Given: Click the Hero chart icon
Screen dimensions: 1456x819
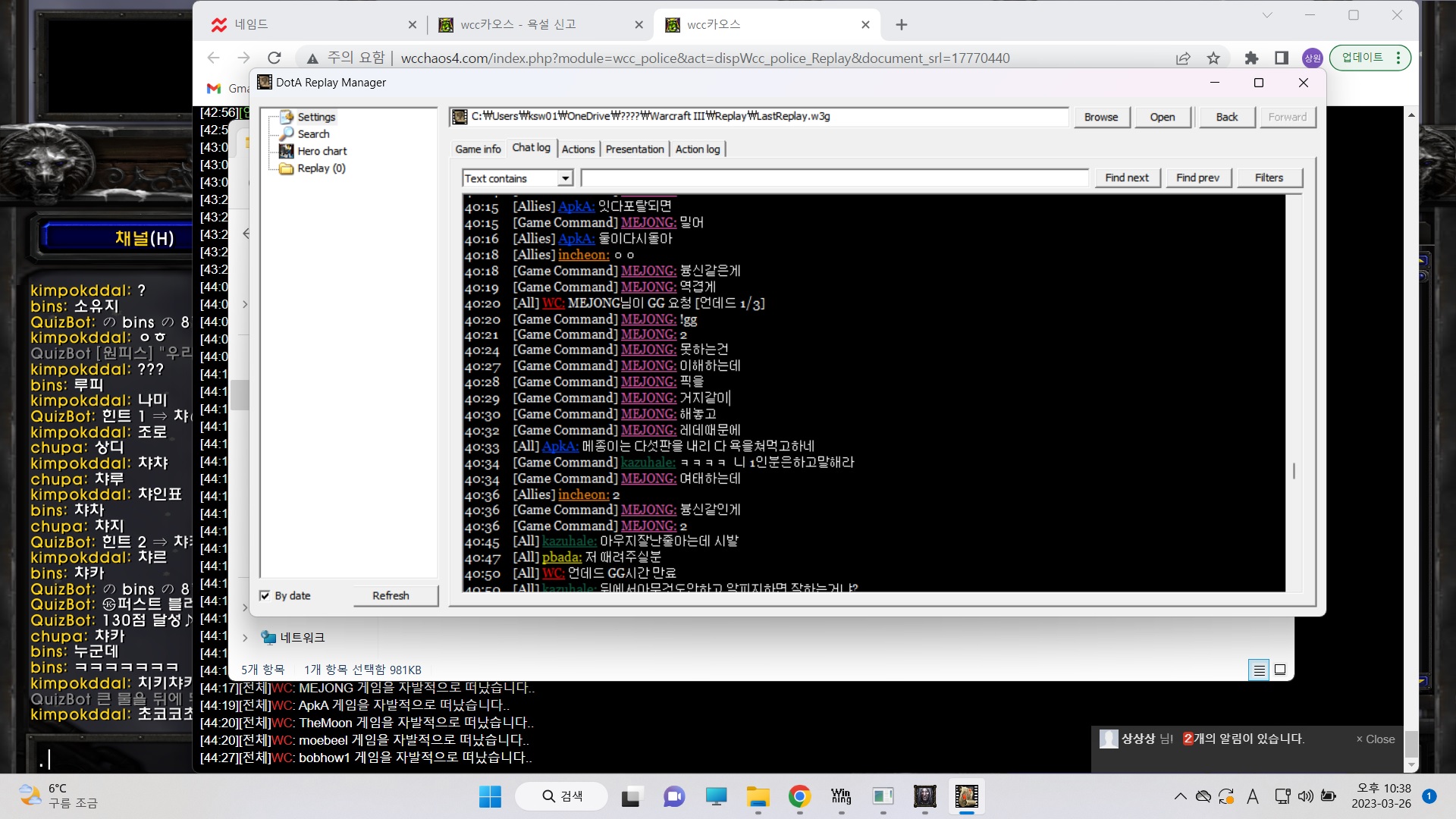Looking at the screenshot, I should (x=287, y=151).
